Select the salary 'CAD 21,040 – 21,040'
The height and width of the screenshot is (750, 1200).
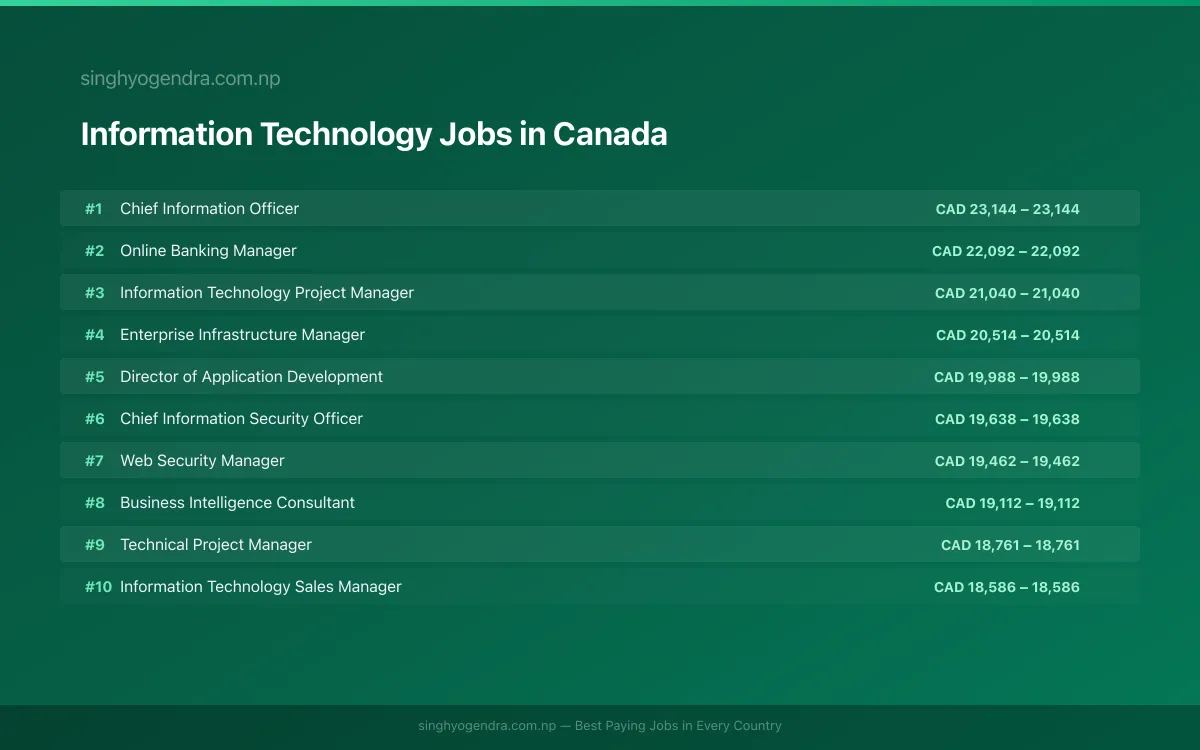[x=1007, y=293]
